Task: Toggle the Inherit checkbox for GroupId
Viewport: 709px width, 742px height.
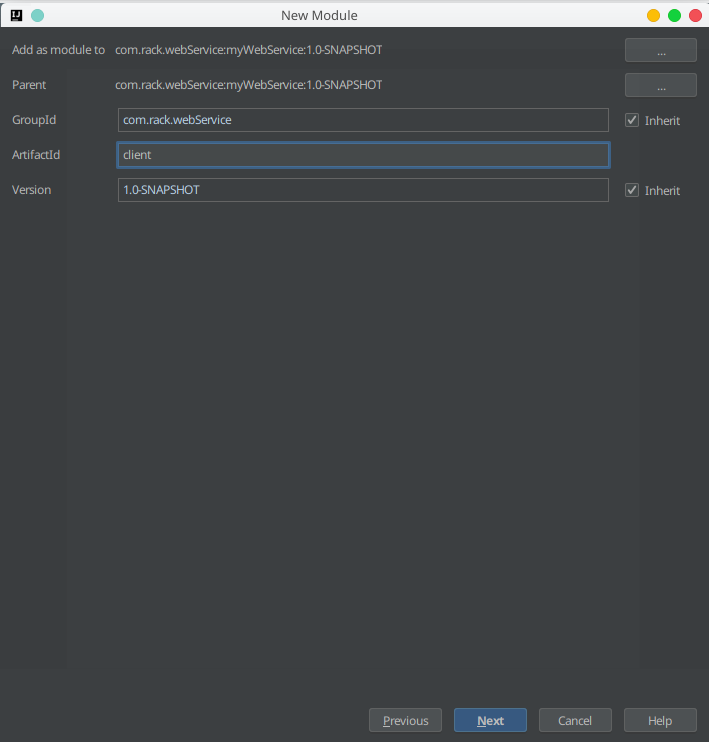Action: [632, 120]
